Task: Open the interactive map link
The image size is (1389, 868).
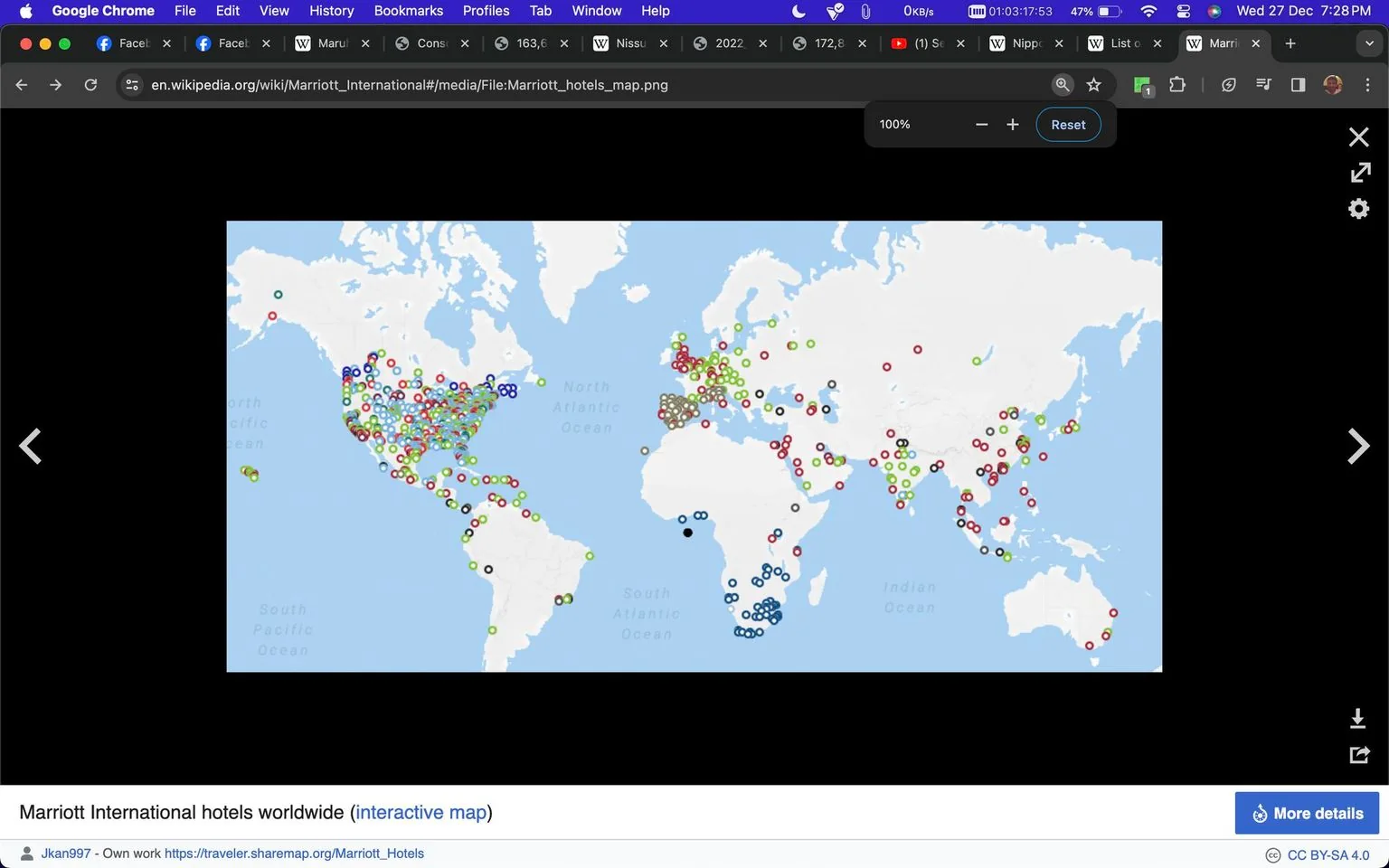Action: [x=420, y=812]
